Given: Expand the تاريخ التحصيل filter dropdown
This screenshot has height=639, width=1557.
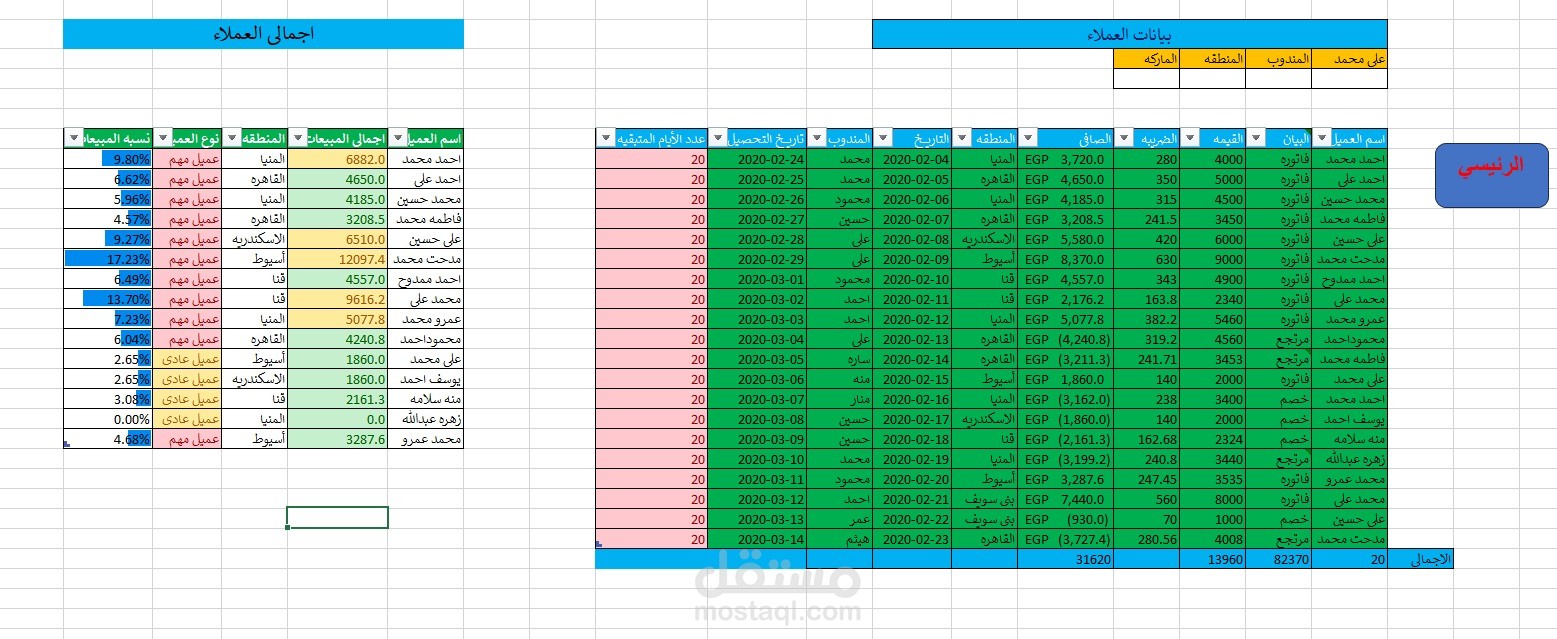Looking at the screenshot, I should click(718, 139).
